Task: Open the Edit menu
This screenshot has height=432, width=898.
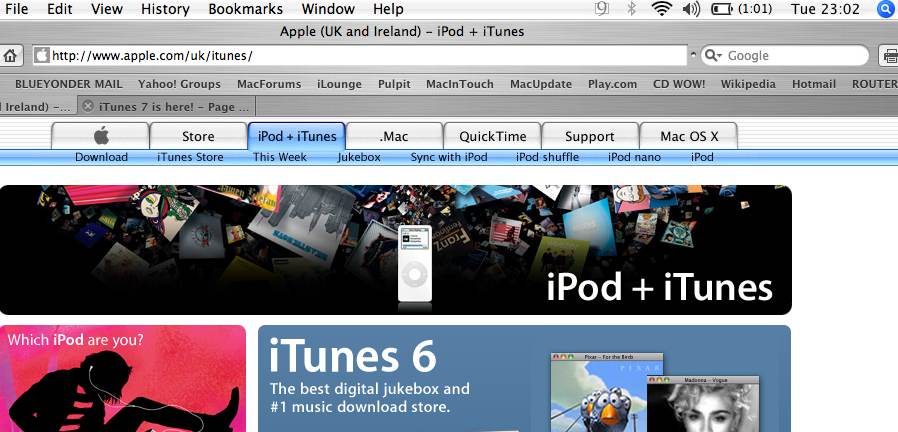Action: (60, 9)
